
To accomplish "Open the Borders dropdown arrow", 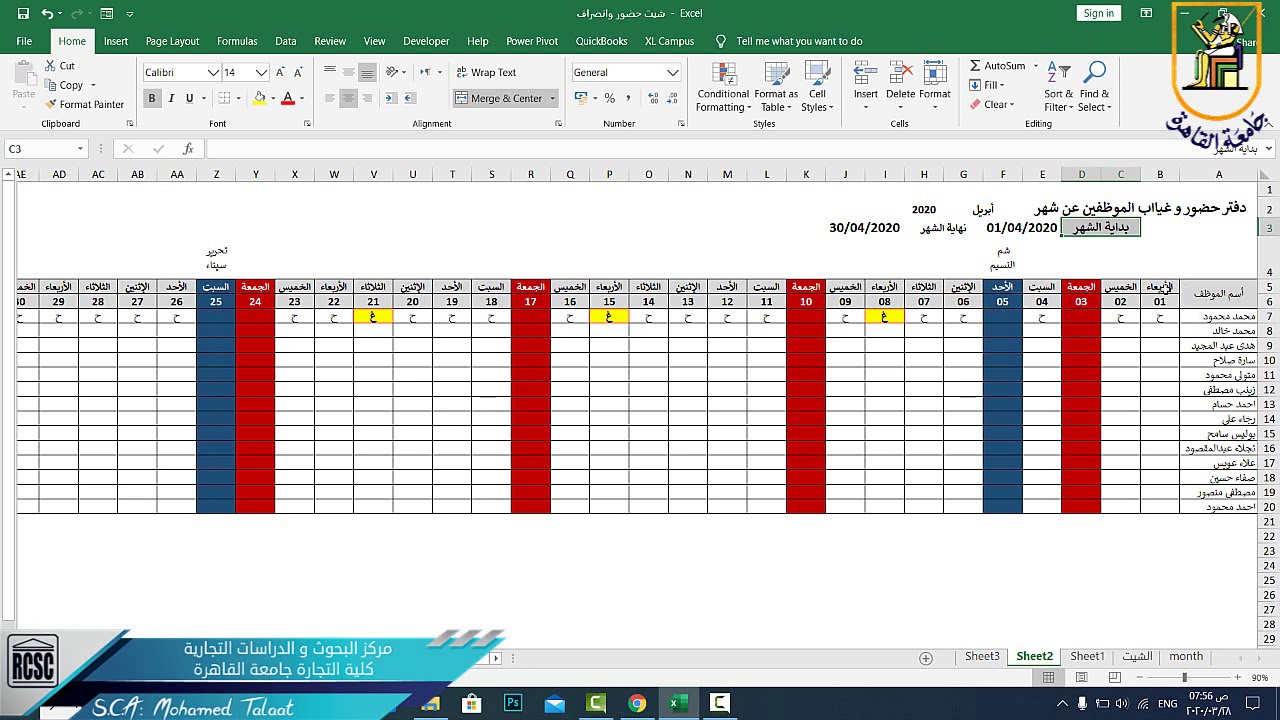I will (x=238, y=98).
